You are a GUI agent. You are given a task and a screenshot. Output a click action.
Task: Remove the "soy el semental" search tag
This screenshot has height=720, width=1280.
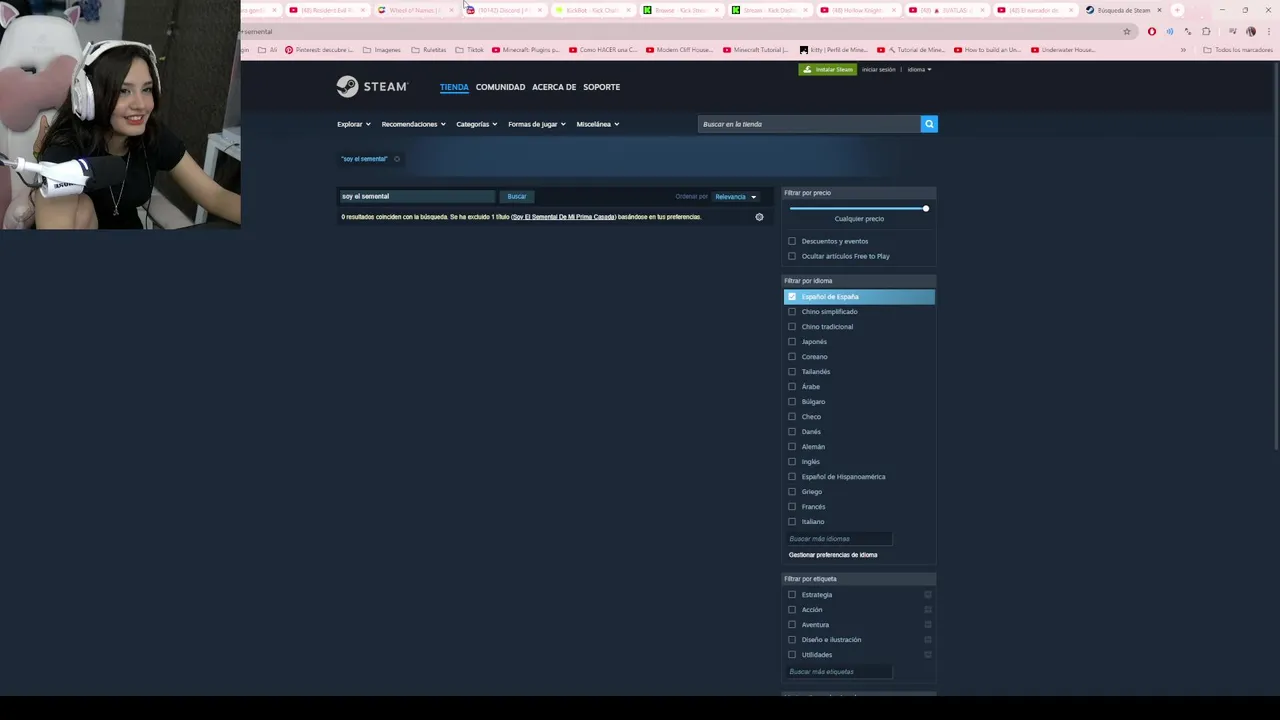click(397, 159)
